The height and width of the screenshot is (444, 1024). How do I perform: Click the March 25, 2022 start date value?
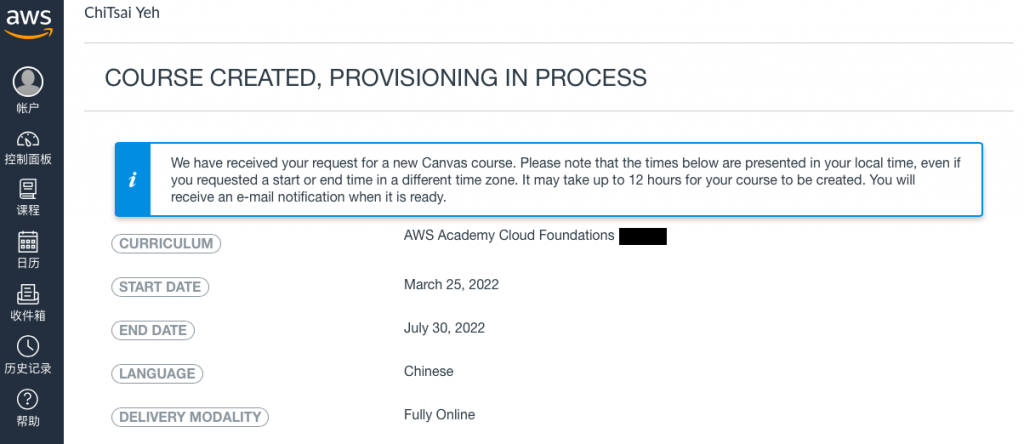(451, 285)
